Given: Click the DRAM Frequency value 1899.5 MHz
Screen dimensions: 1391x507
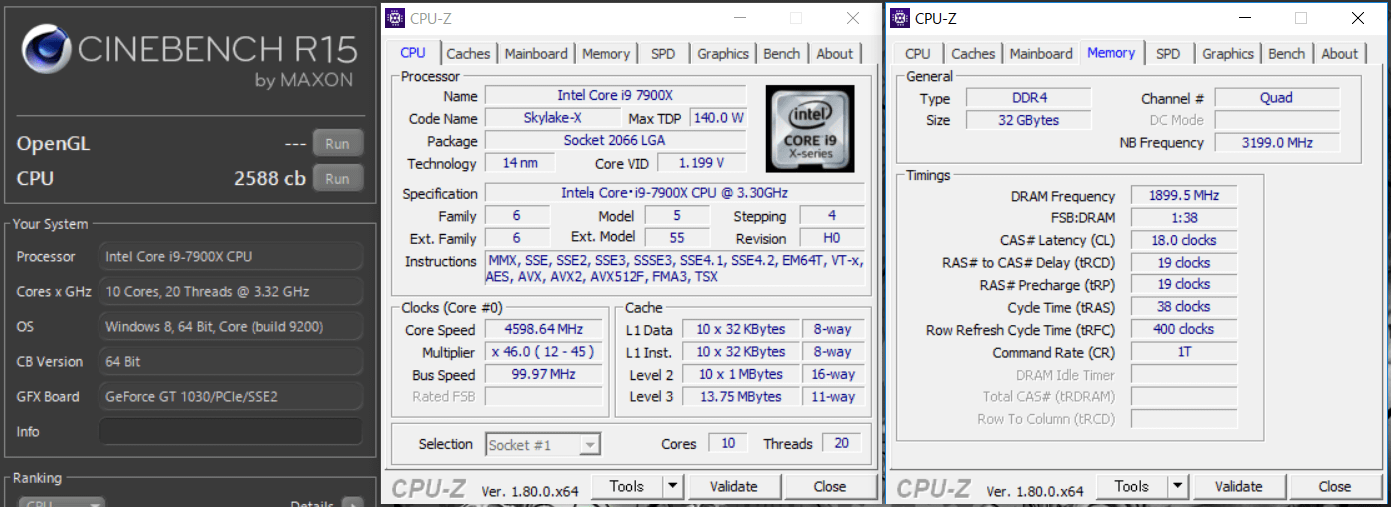Looking at the screenshot, I should (x=1185, y=196).
